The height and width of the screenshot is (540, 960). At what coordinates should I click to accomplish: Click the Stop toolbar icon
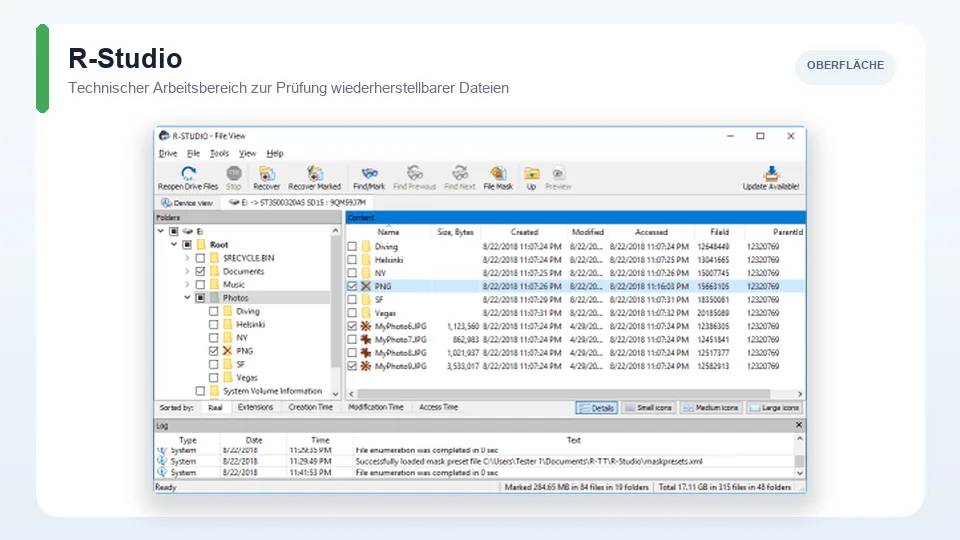coord(234,173)
